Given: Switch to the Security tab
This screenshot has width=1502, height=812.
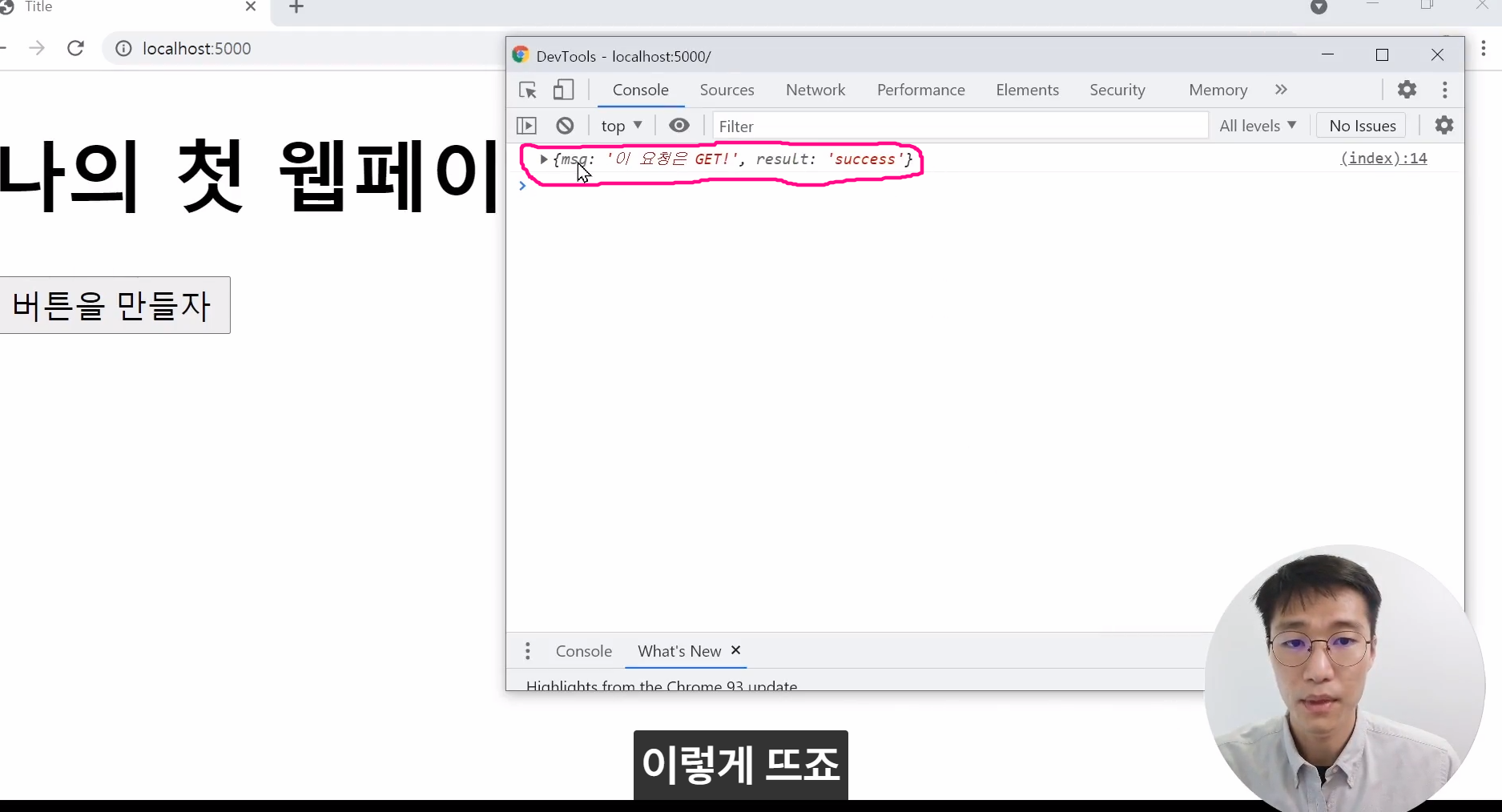Looking at the screenshot, I should (1117, 90).
